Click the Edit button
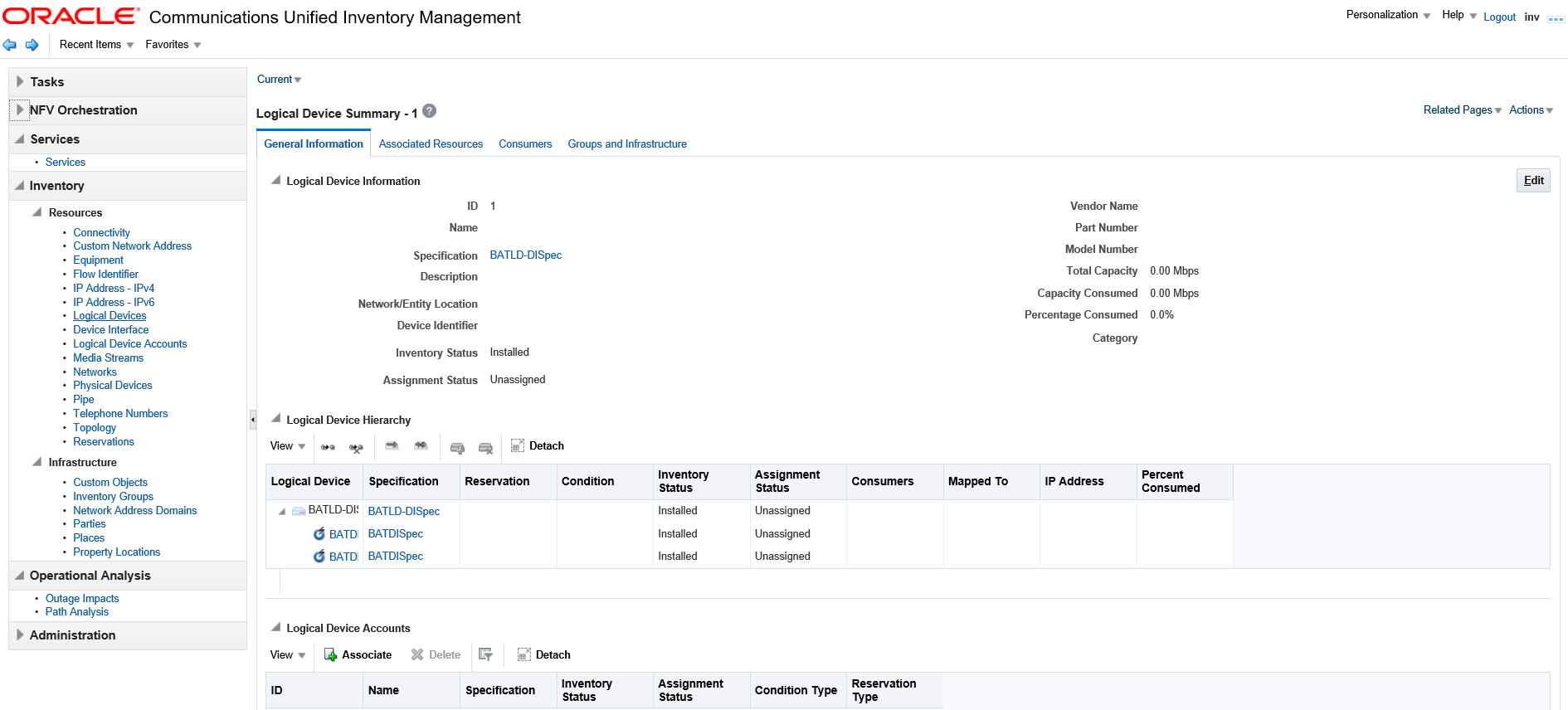The image size is (1568, 710). [x=1533, y=181]
